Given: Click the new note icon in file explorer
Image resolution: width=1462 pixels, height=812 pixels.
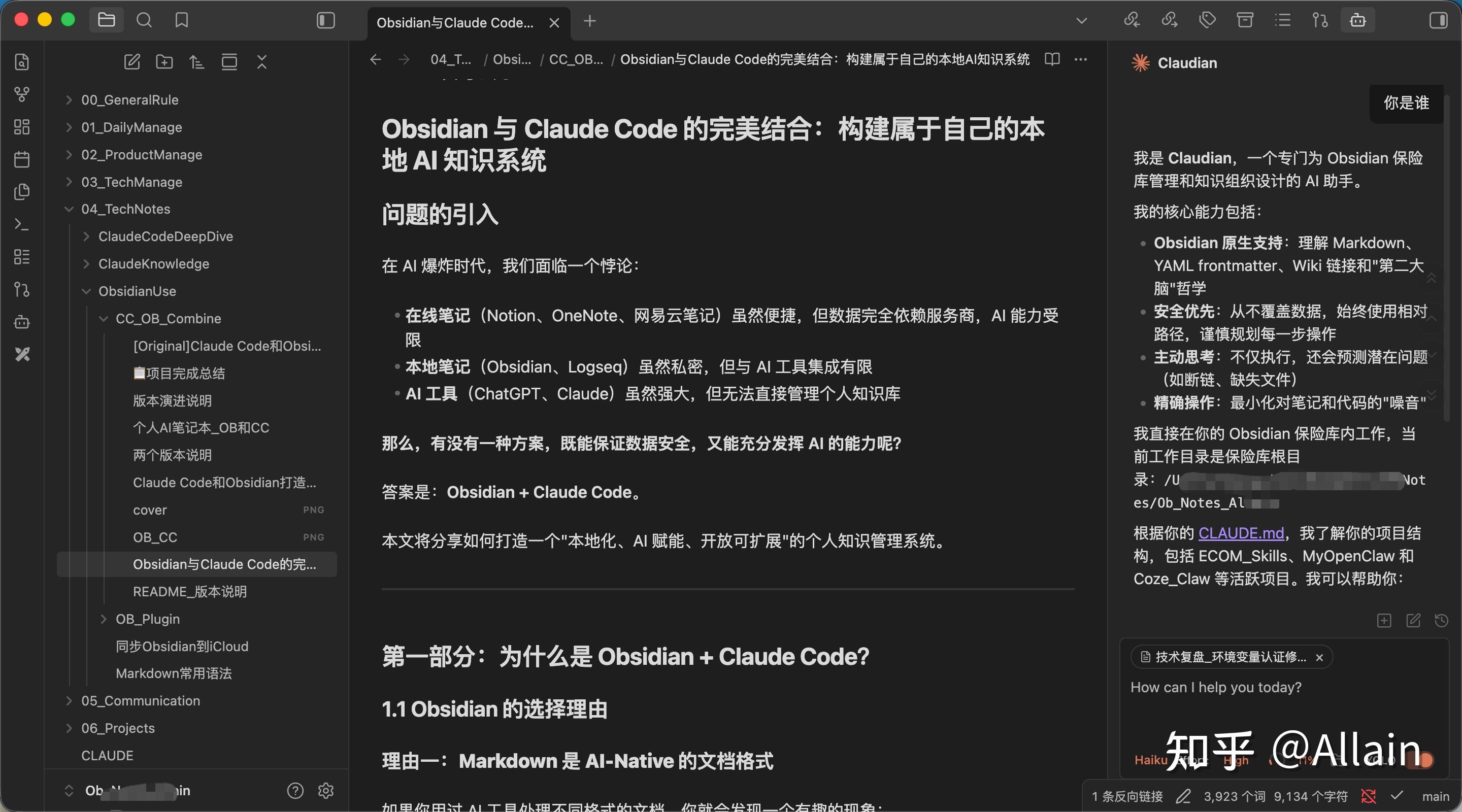Looking at the screenshot, I should (131, 62).
